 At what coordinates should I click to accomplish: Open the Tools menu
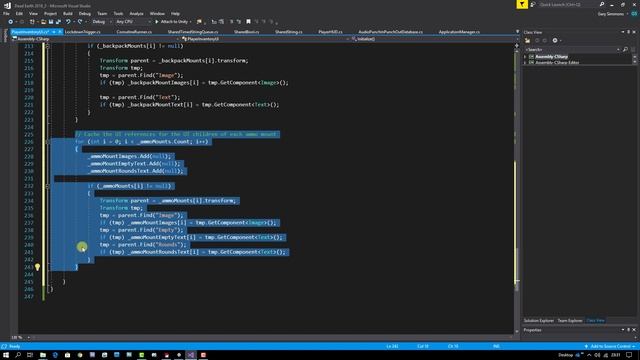pos(118,13)
